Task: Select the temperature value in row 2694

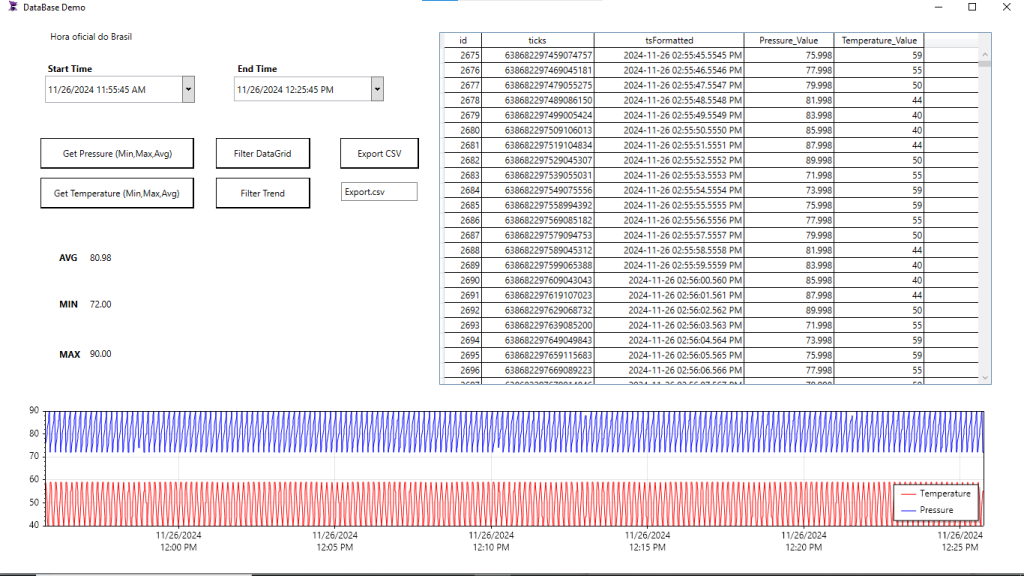Action: click(x=879, y=341)
